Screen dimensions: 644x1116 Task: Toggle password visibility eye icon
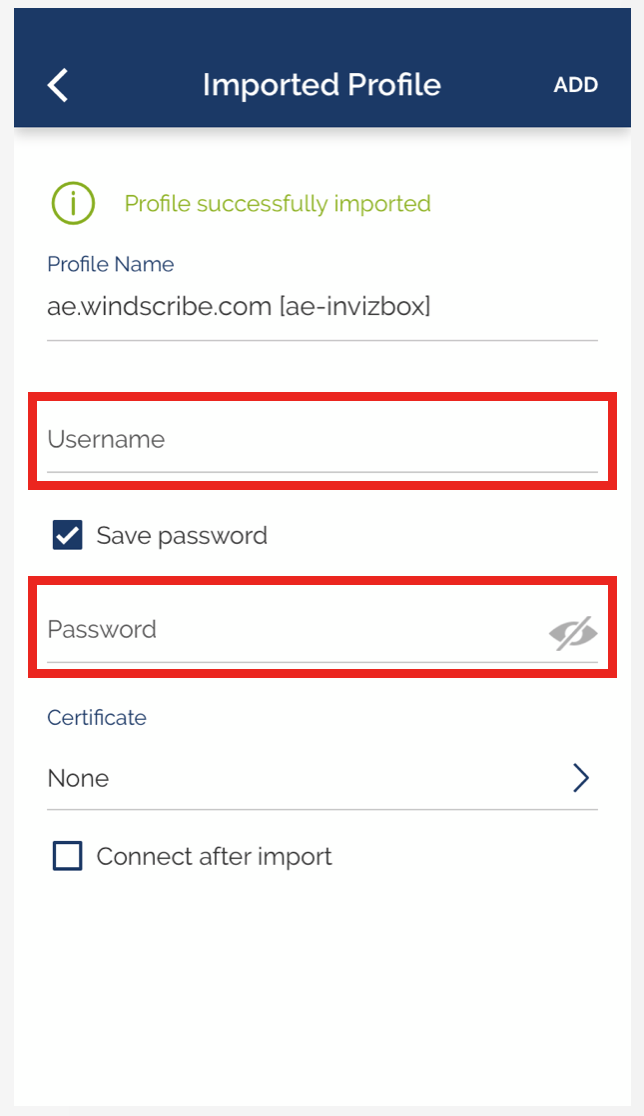point(573,632)
